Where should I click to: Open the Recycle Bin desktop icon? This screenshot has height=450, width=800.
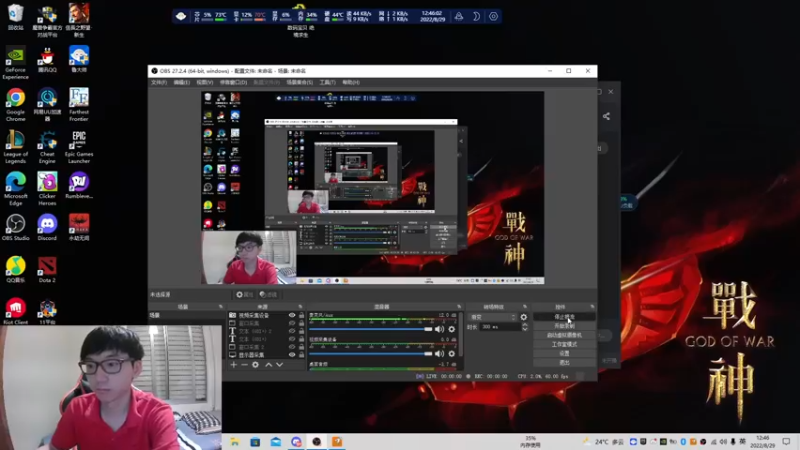(x=15, y=17)
